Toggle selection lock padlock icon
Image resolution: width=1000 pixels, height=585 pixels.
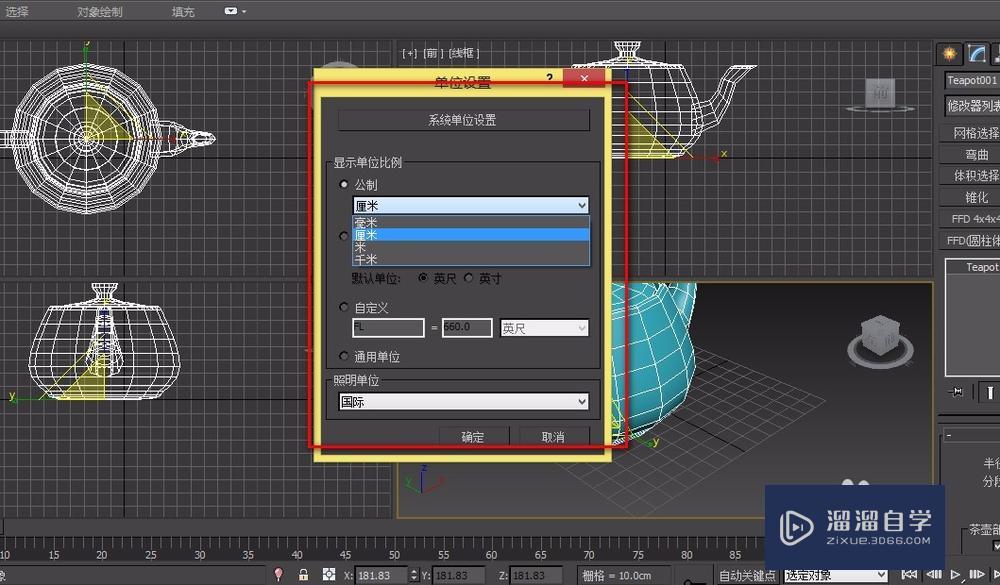[x=304, y=574]
